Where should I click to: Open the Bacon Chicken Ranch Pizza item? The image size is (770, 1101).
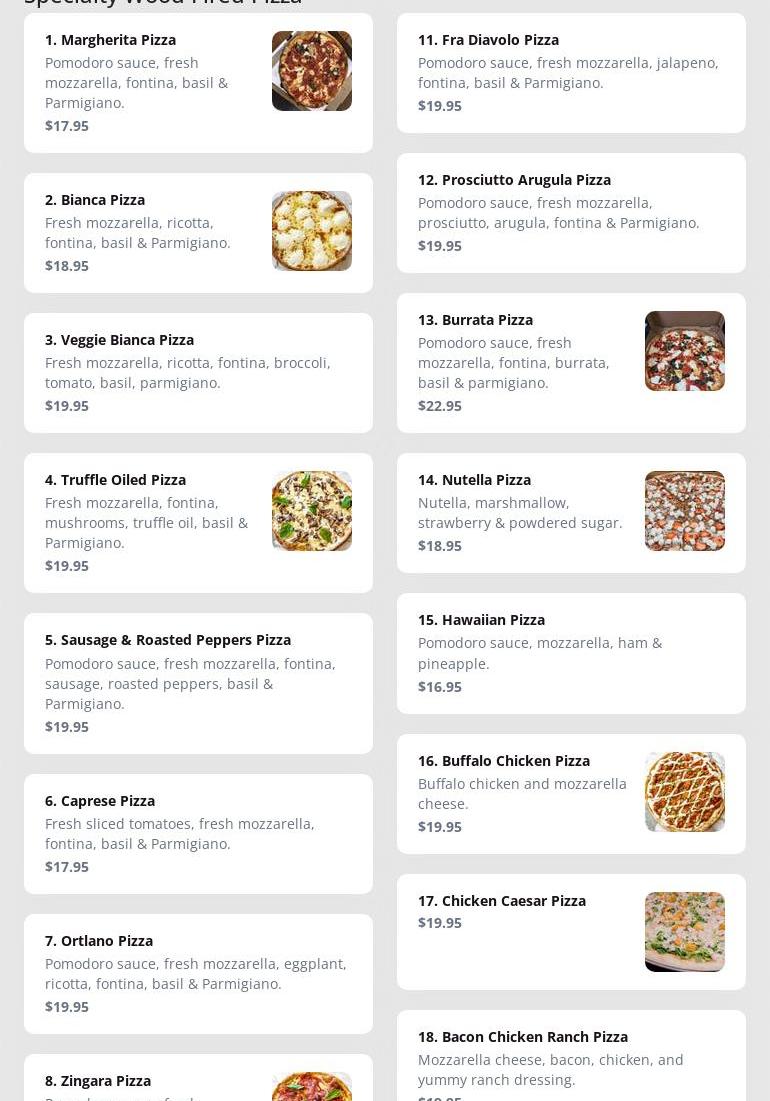(522, 1037)
